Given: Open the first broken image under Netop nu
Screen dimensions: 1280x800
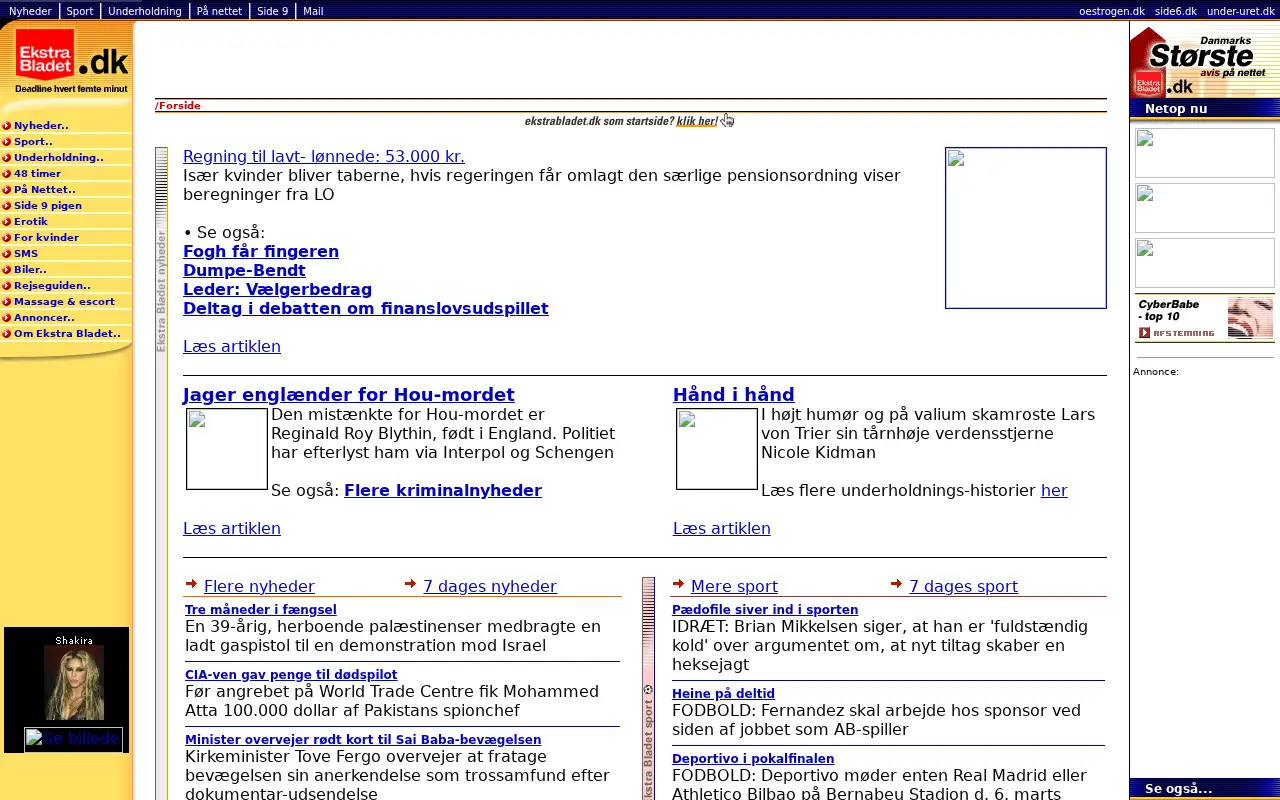Looking at the screenshot, I should point(1204,153).
